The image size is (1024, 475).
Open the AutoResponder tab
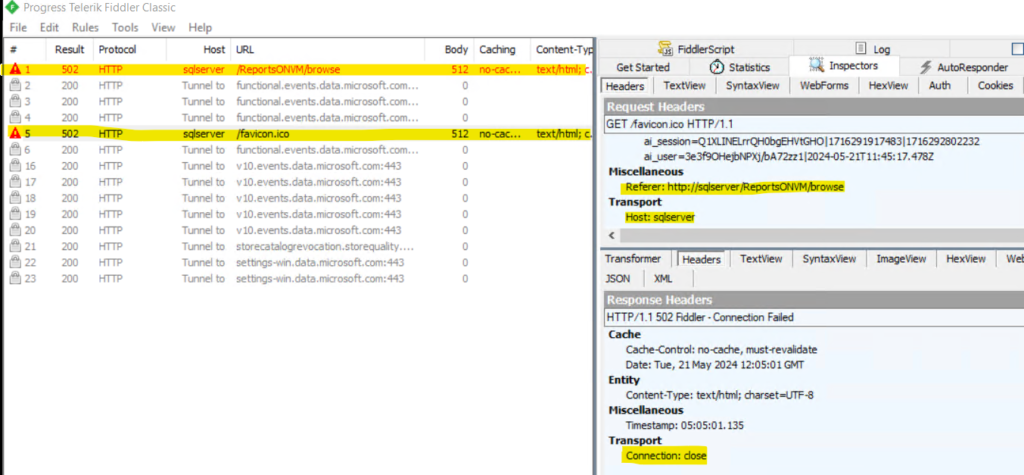coord(963,67)
